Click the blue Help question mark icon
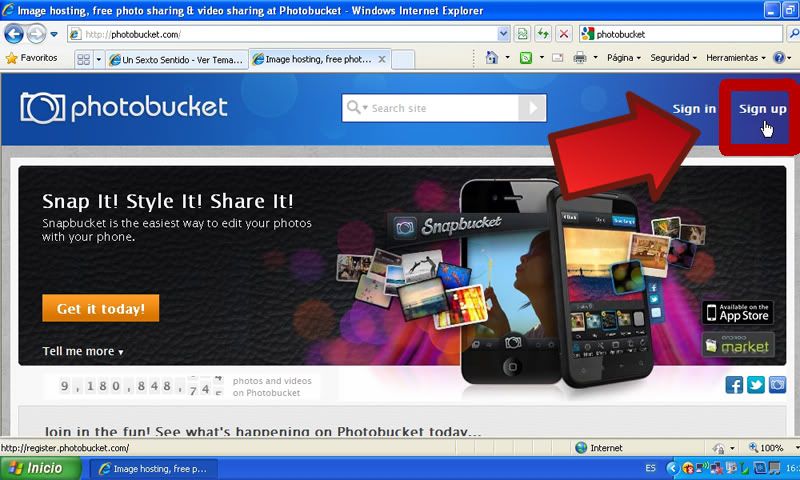Viewport: 800px width, 480px height. click(779, 58)
